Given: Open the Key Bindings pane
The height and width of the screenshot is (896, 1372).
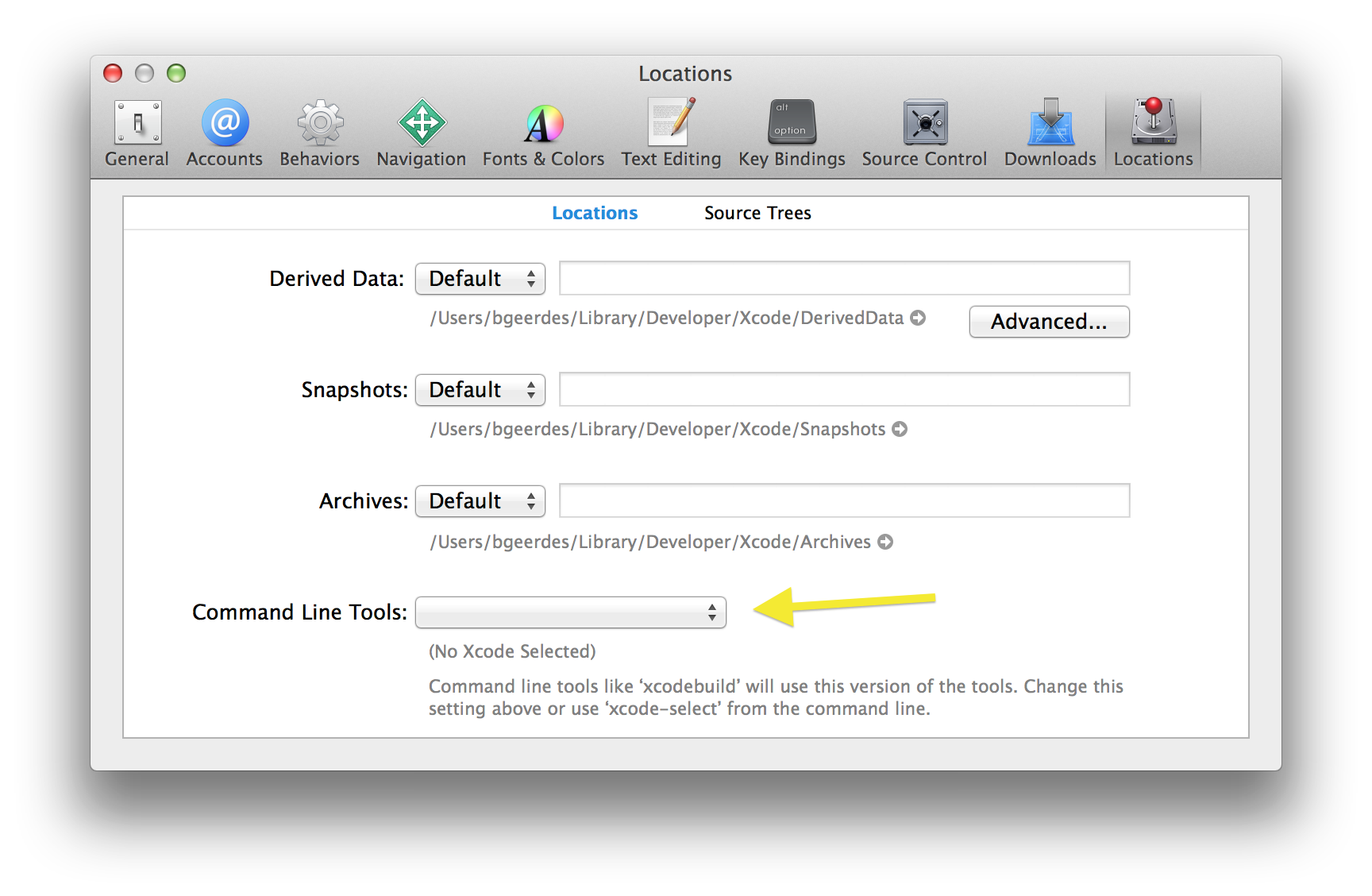Looking at the screenshot, I should 792,133.
